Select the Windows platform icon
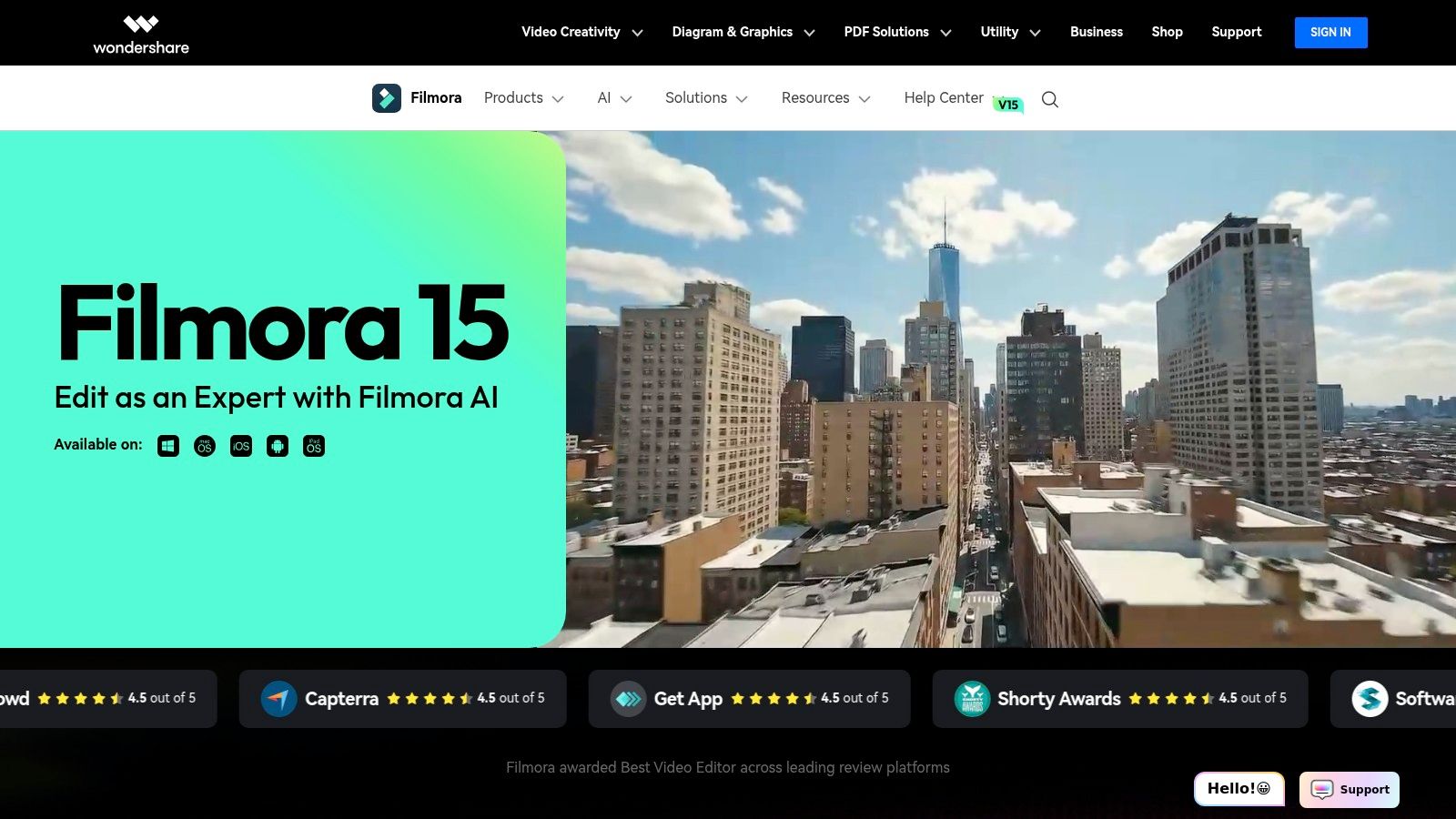This screenshot has height=819, width=1456. pos(168,446)
